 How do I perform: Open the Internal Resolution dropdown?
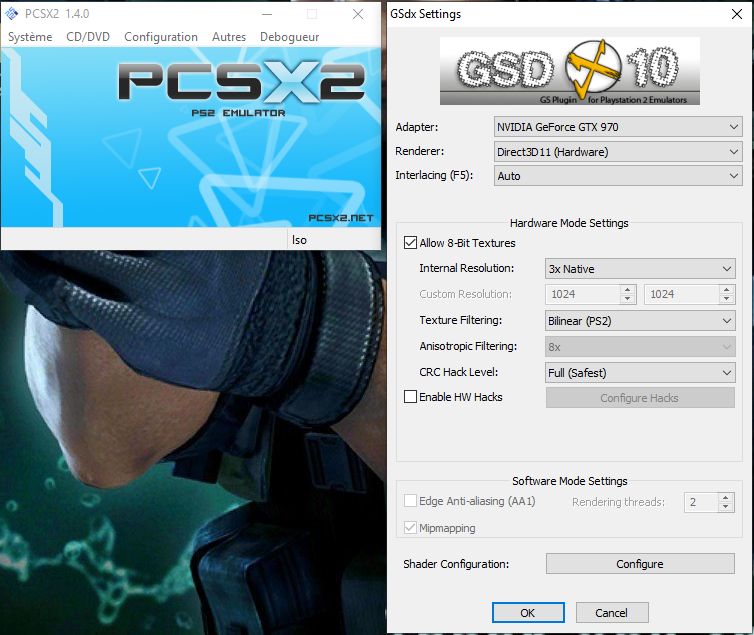pyautogui.click(x=640, y=269)
